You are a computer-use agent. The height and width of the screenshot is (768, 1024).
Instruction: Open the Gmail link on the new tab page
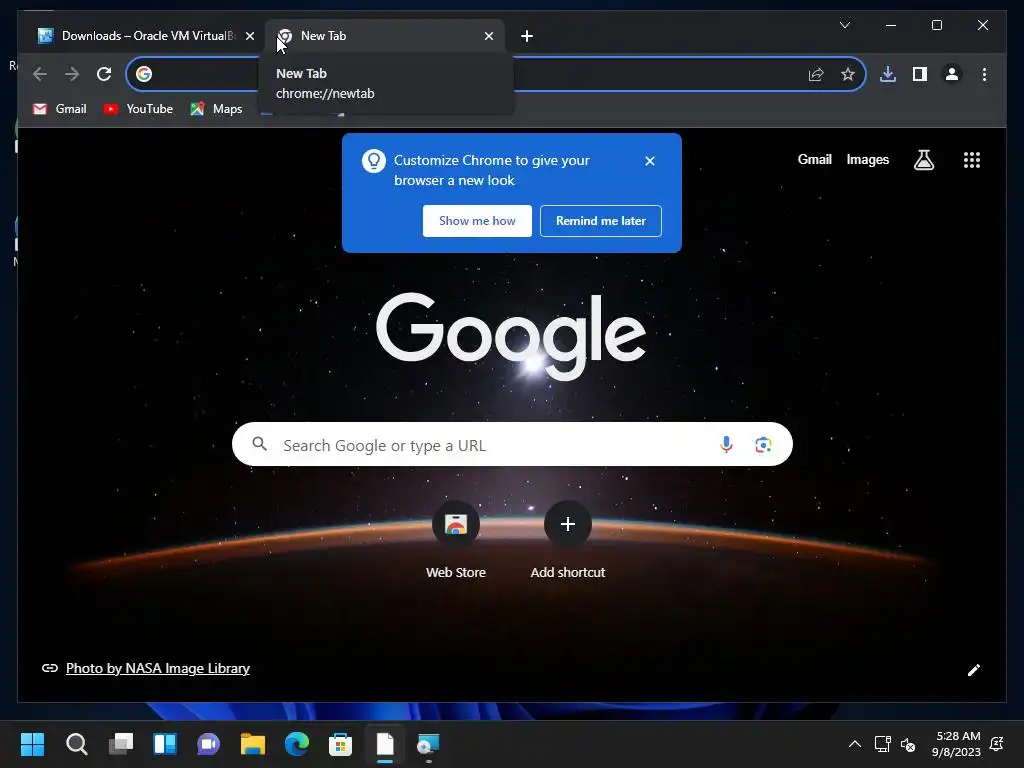tap(814, 159)
